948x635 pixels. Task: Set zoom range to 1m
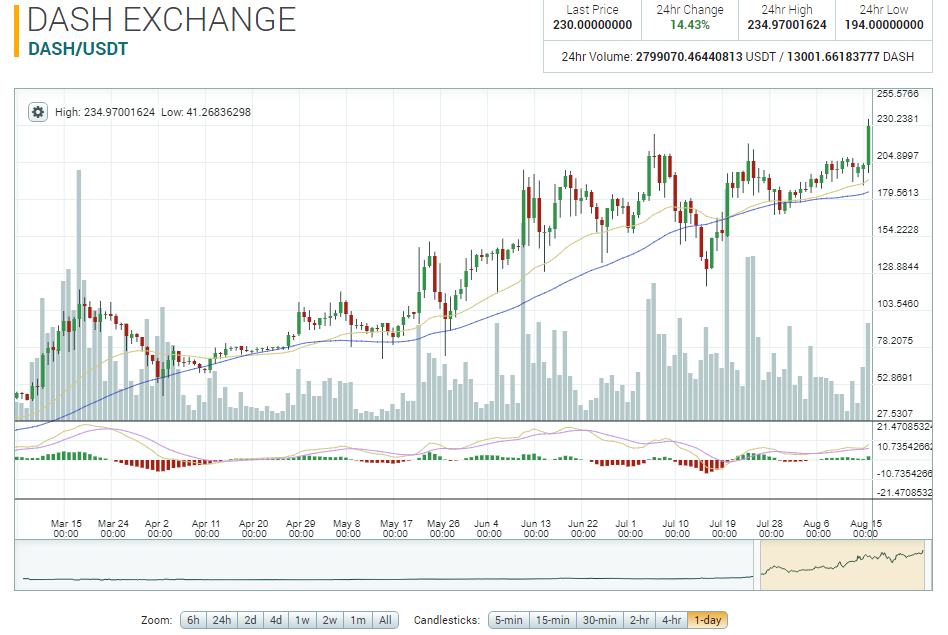tap(358, 620)
